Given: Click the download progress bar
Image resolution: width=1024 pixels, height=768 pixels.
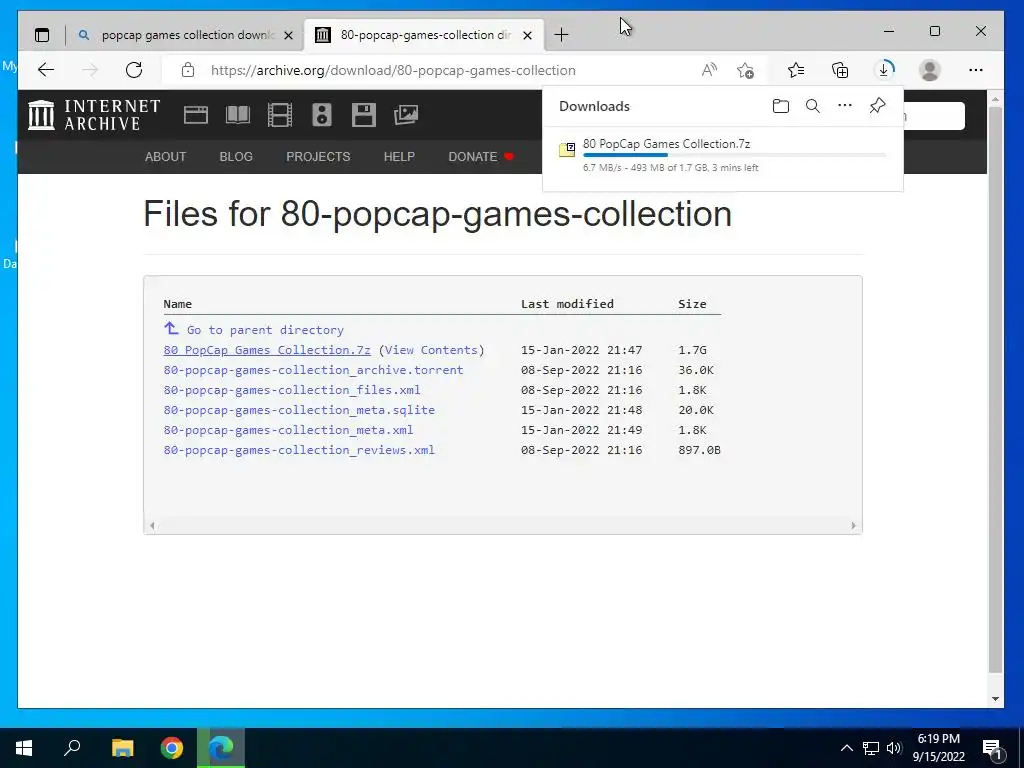Looking at the screenshot, I should click(x=735, y=155).
